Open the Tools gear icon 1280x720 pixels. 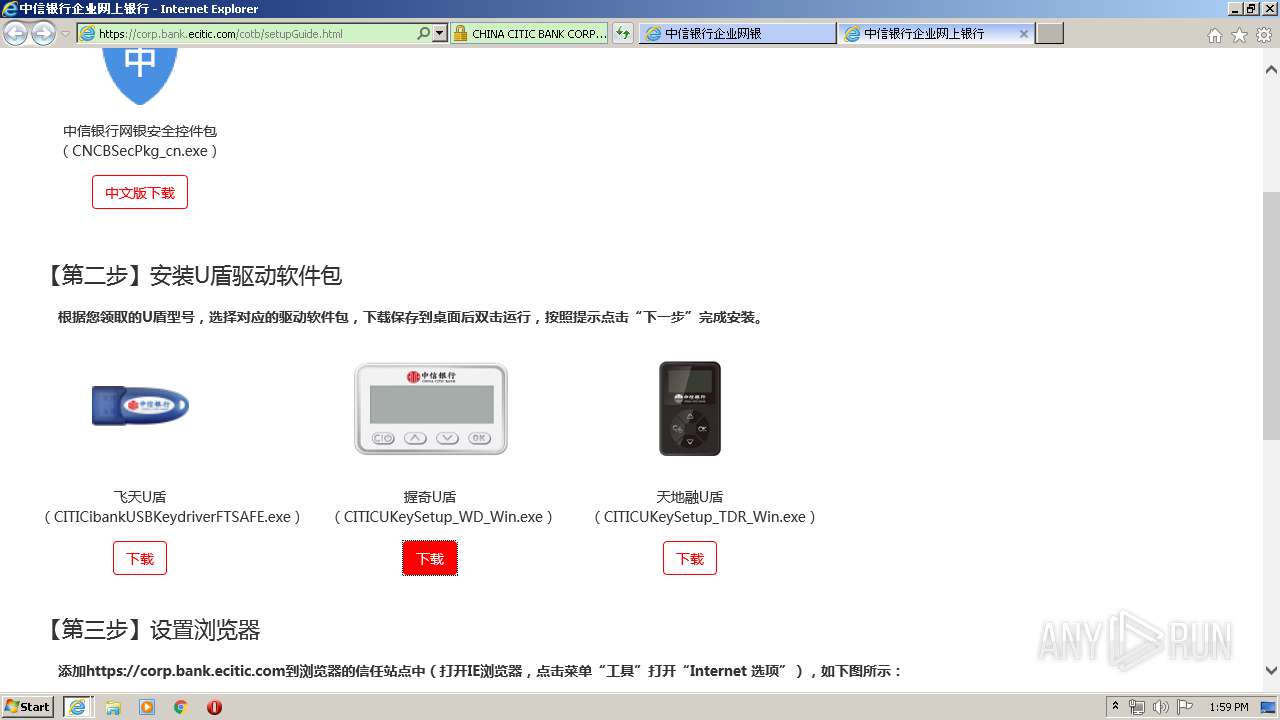1264,35
